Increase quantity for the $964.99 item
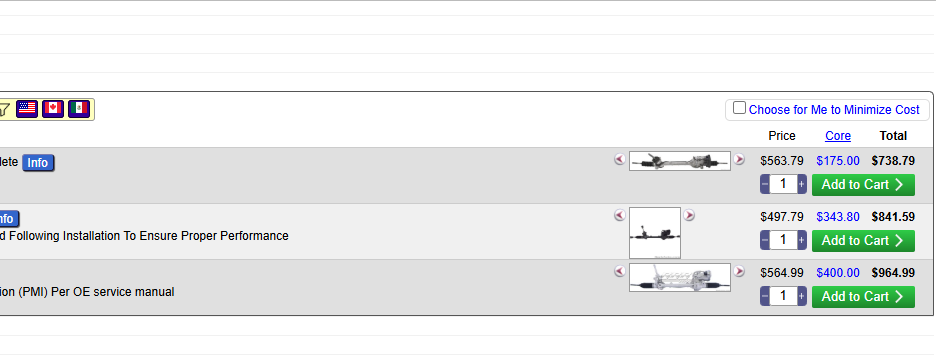Screen dimensions: 936x364 (802, 297)
